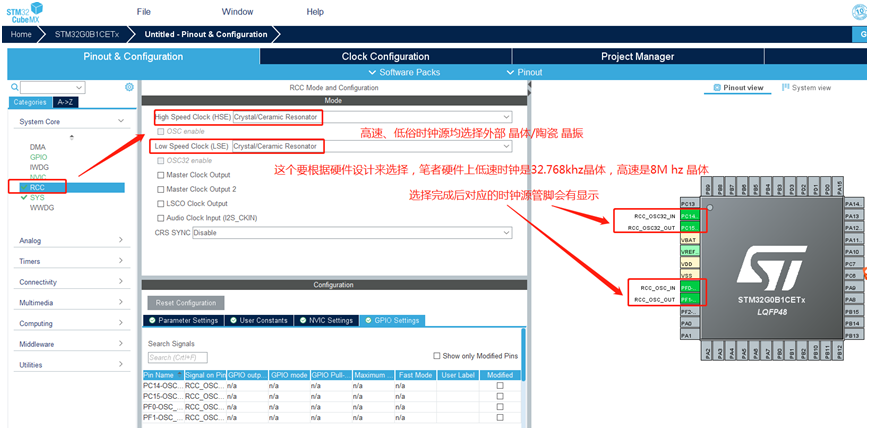
Task: Click the Pinout view chip icon
Action: coord(717,88)
